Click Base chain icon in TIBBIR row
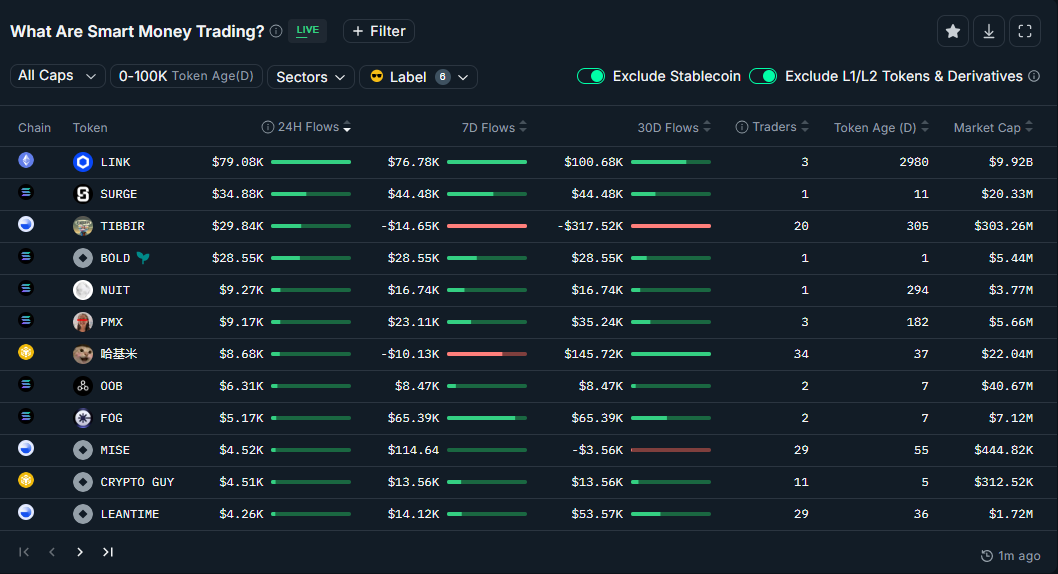The height and width of the screenshot is (574, 1058). click(x=26, y=224)
